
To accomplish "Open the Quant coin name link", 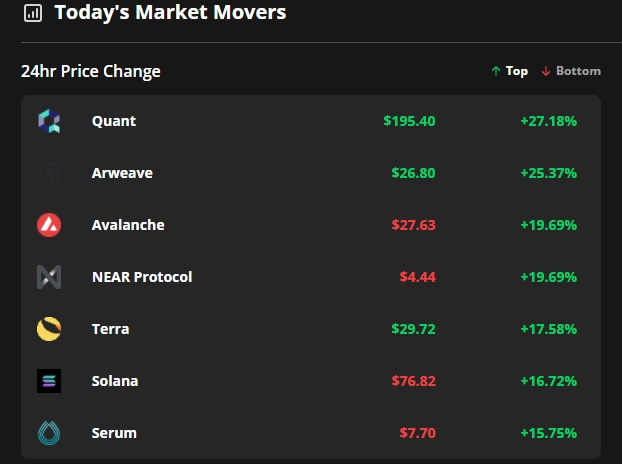I will click(113, 121).
